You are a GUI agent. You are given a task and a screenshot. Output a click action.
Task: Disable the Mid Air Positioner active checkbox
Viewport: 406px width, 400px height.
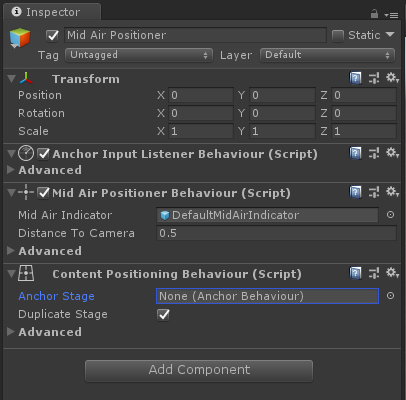[52, 35]
